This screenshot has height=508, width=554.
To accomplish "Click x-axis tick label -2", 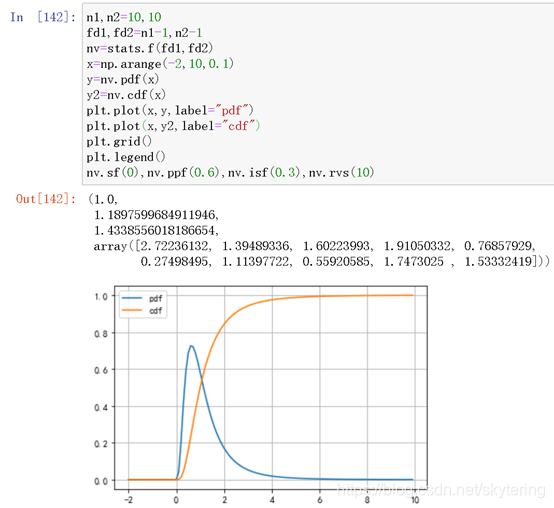I will [x=128, y=500].
